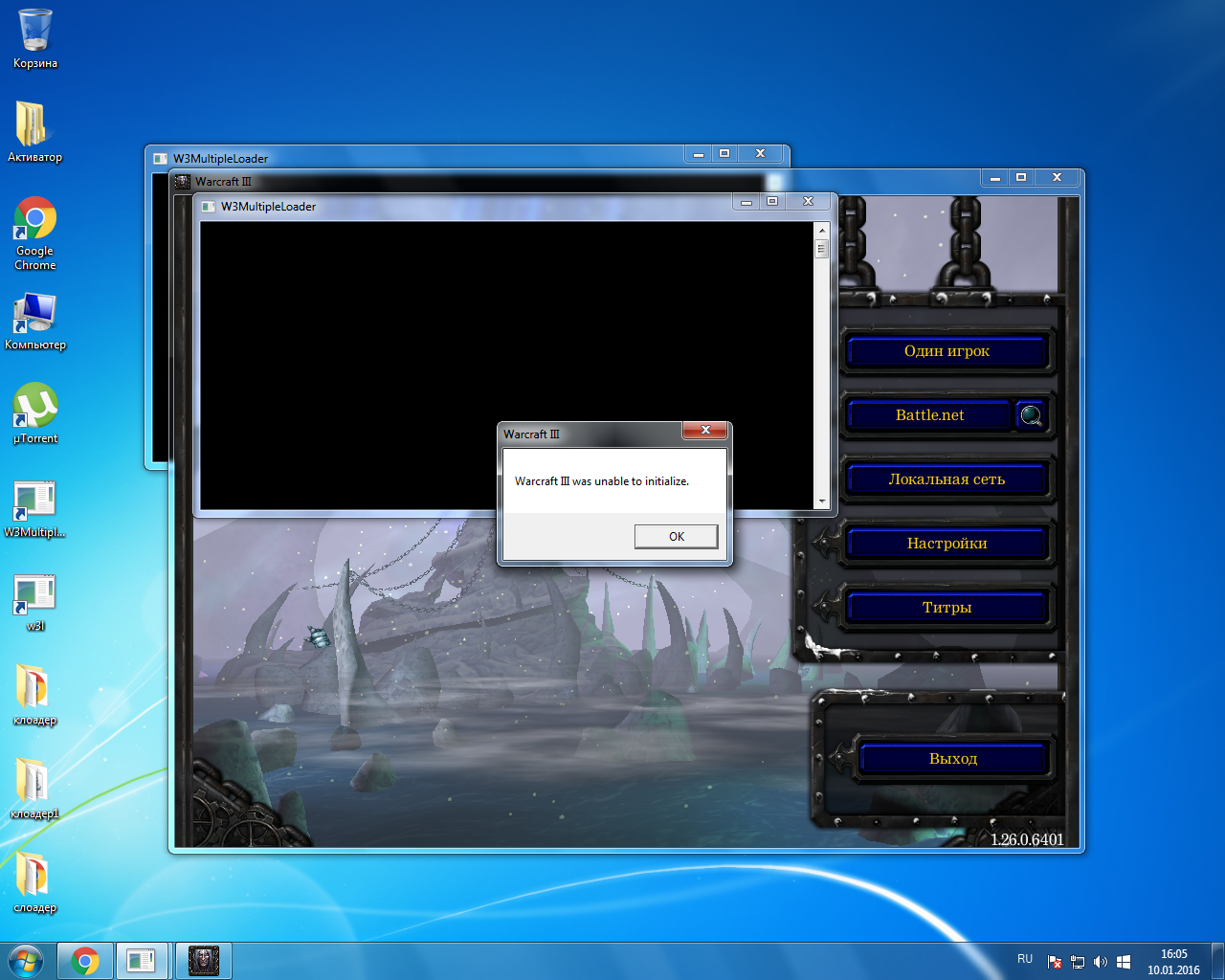This screenshot has width=1225, height=980.
Task: Launch the Google Chrome desktop shortcut
Action: (x=35, y=234)
